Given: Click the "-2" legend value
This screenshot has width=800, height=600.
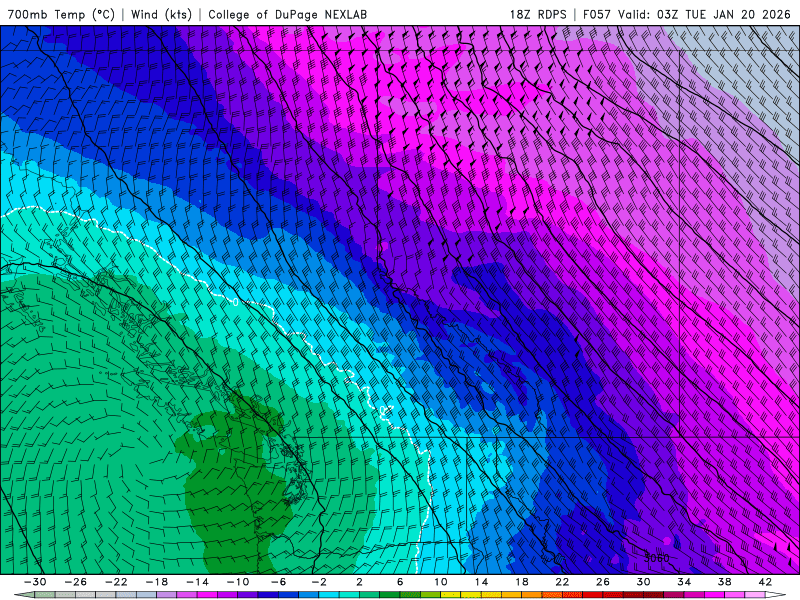Looking at the screenshot, I should tap(319, 582).
